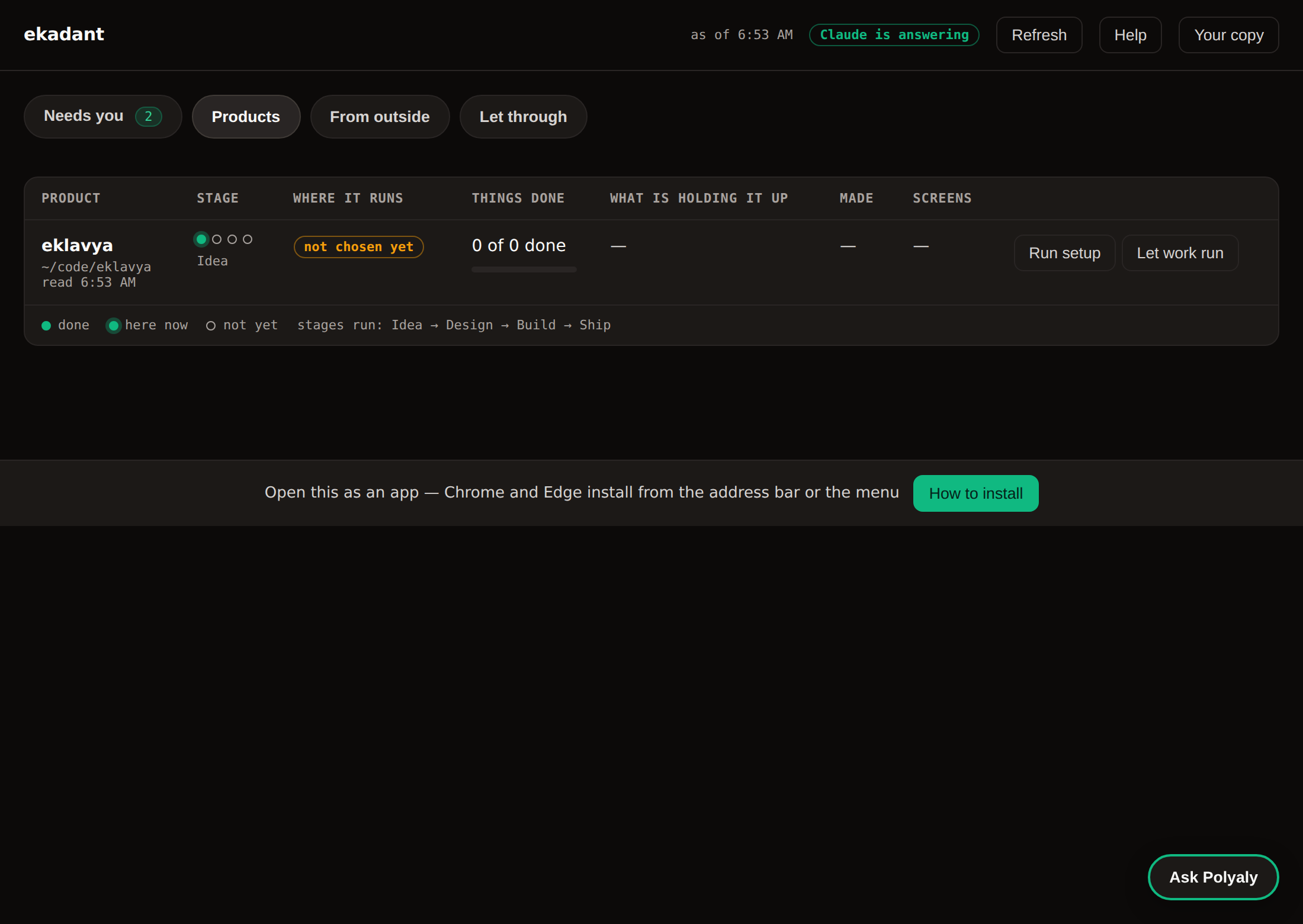Screen dimensions: 1303x924
Task: Click the as of 6:53 AM timestamp
Action: click(742, 35)
